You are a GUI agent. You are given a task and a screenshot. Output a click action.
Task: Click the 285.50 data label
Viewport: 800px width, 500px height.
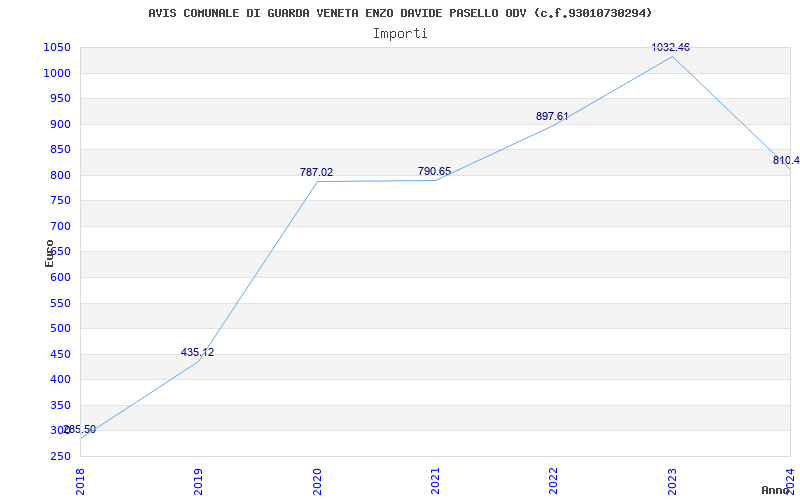[x=80, y=430]
